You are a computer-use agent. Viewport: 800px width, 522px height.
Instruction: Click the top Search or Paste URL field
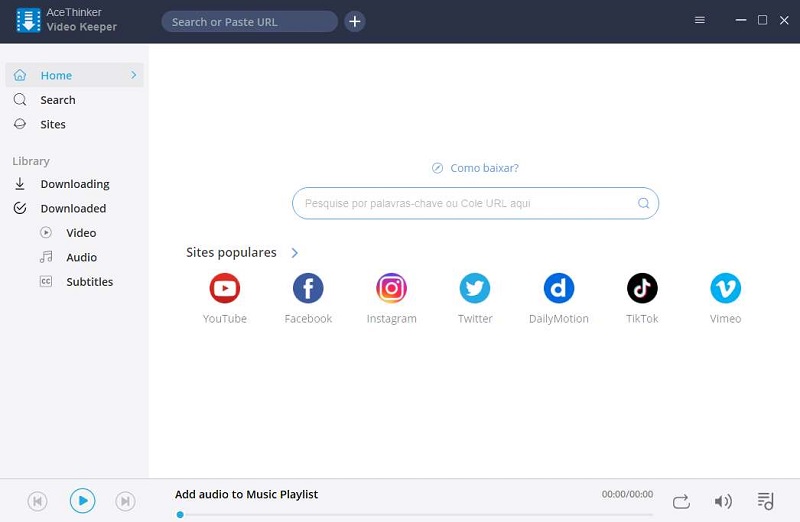(x=249, y=21)
